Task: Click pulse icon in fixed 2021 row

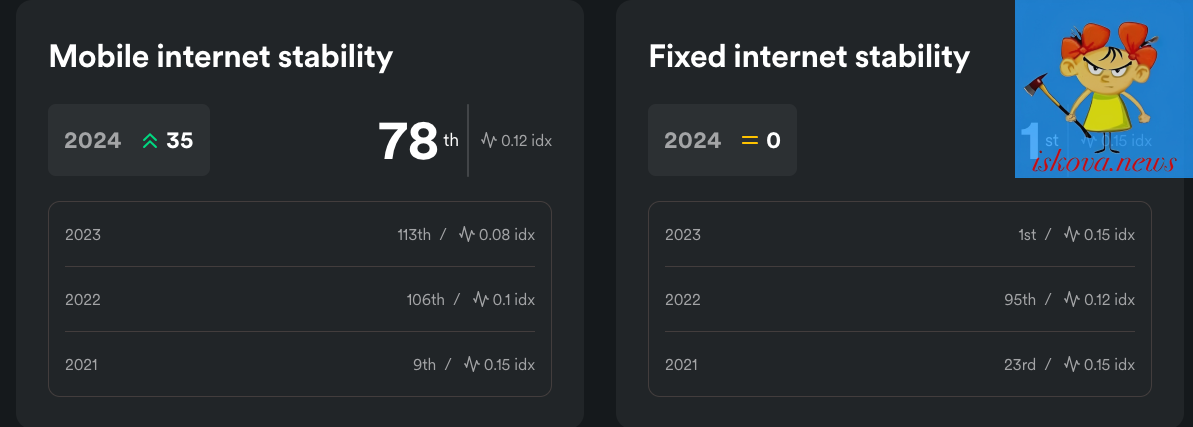Action: point(1071,365)
